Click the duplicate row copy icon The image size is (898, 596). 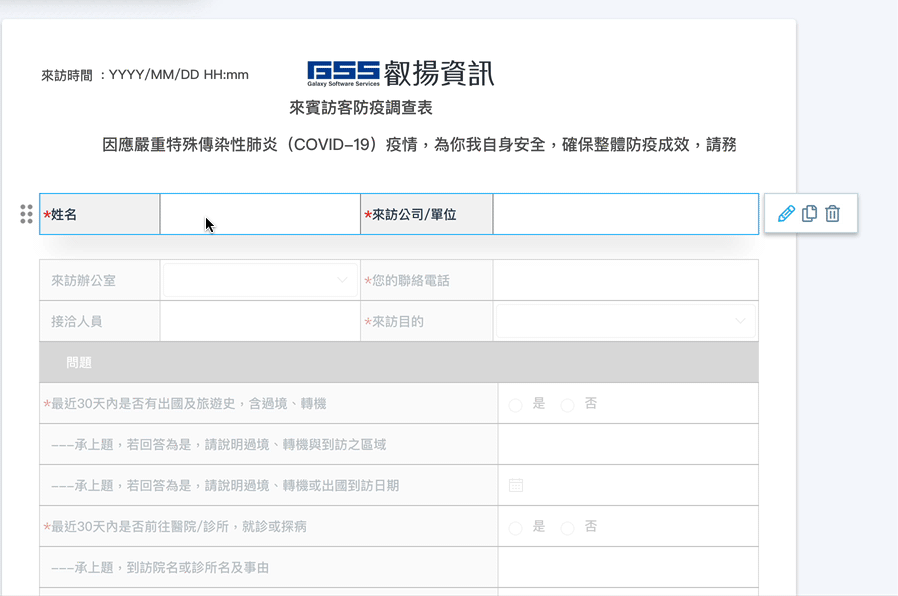click(x=809, y=214)
